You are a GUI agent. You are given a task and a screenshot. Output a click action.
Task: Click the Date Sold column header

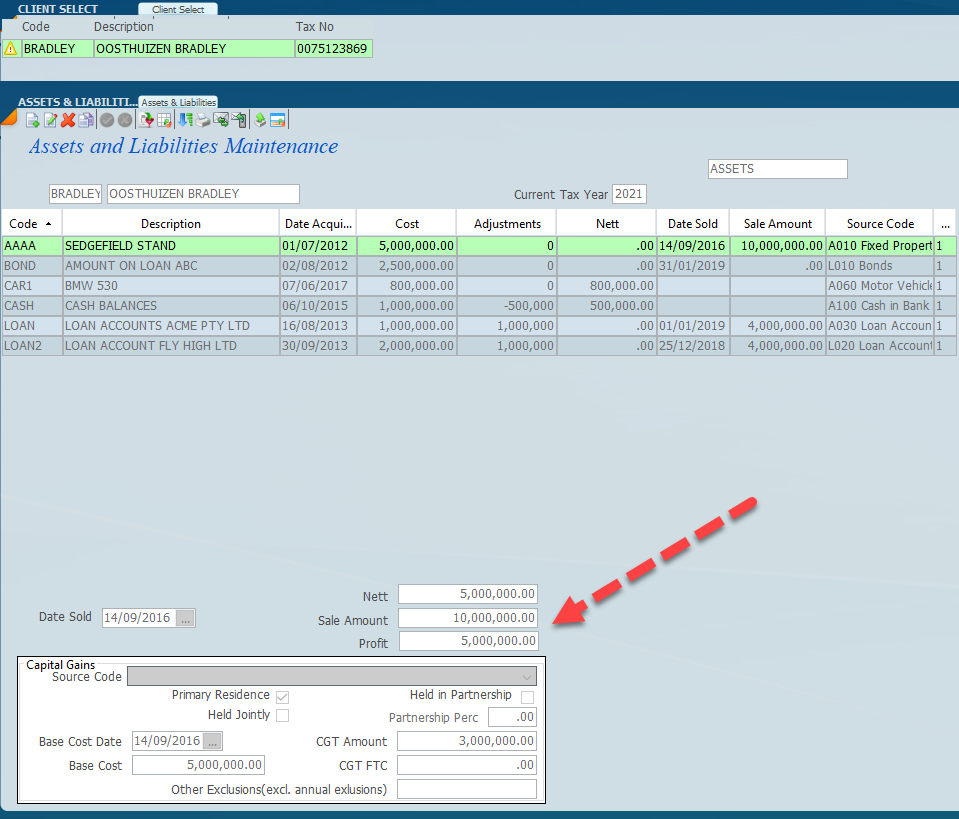pyautogui.click(x=692, y=224)
